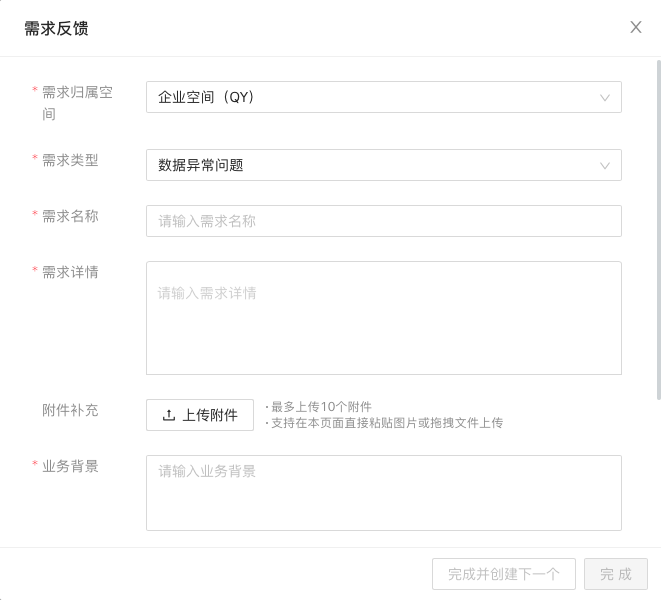Click the 需求名称 label

[x=70, y=216]
